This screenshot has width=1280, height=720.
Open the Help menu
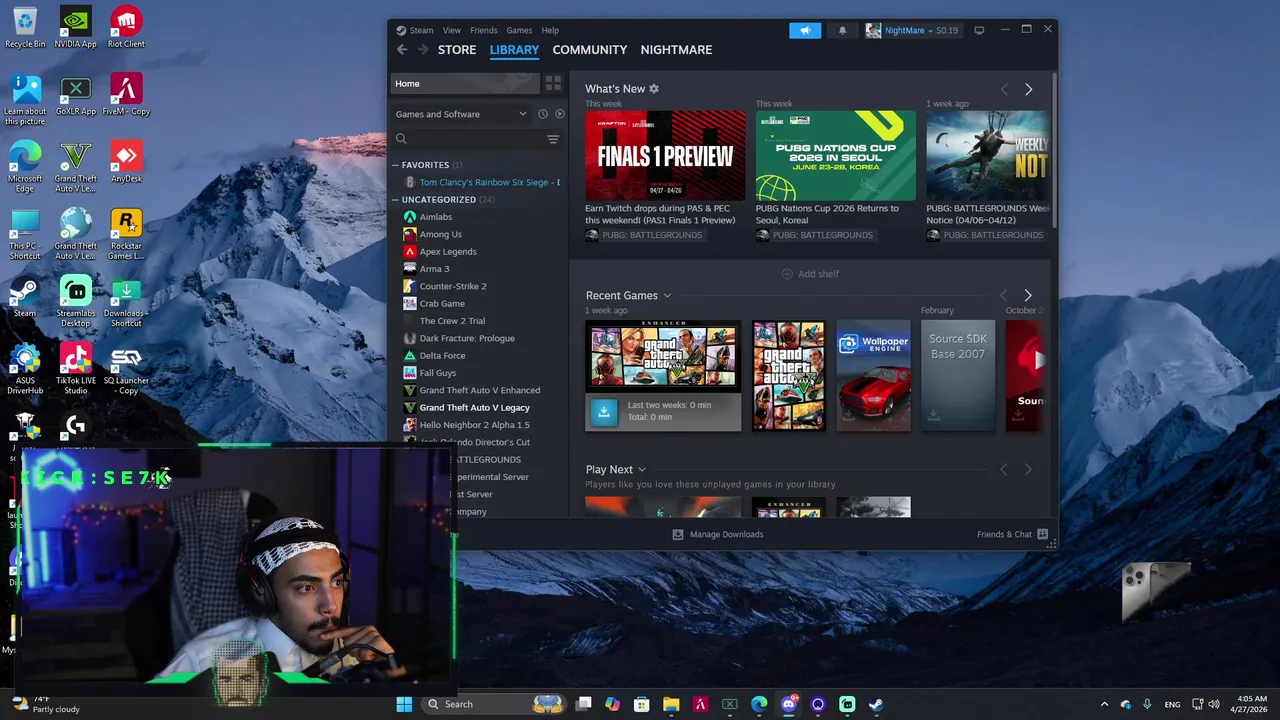pos(550,30)
